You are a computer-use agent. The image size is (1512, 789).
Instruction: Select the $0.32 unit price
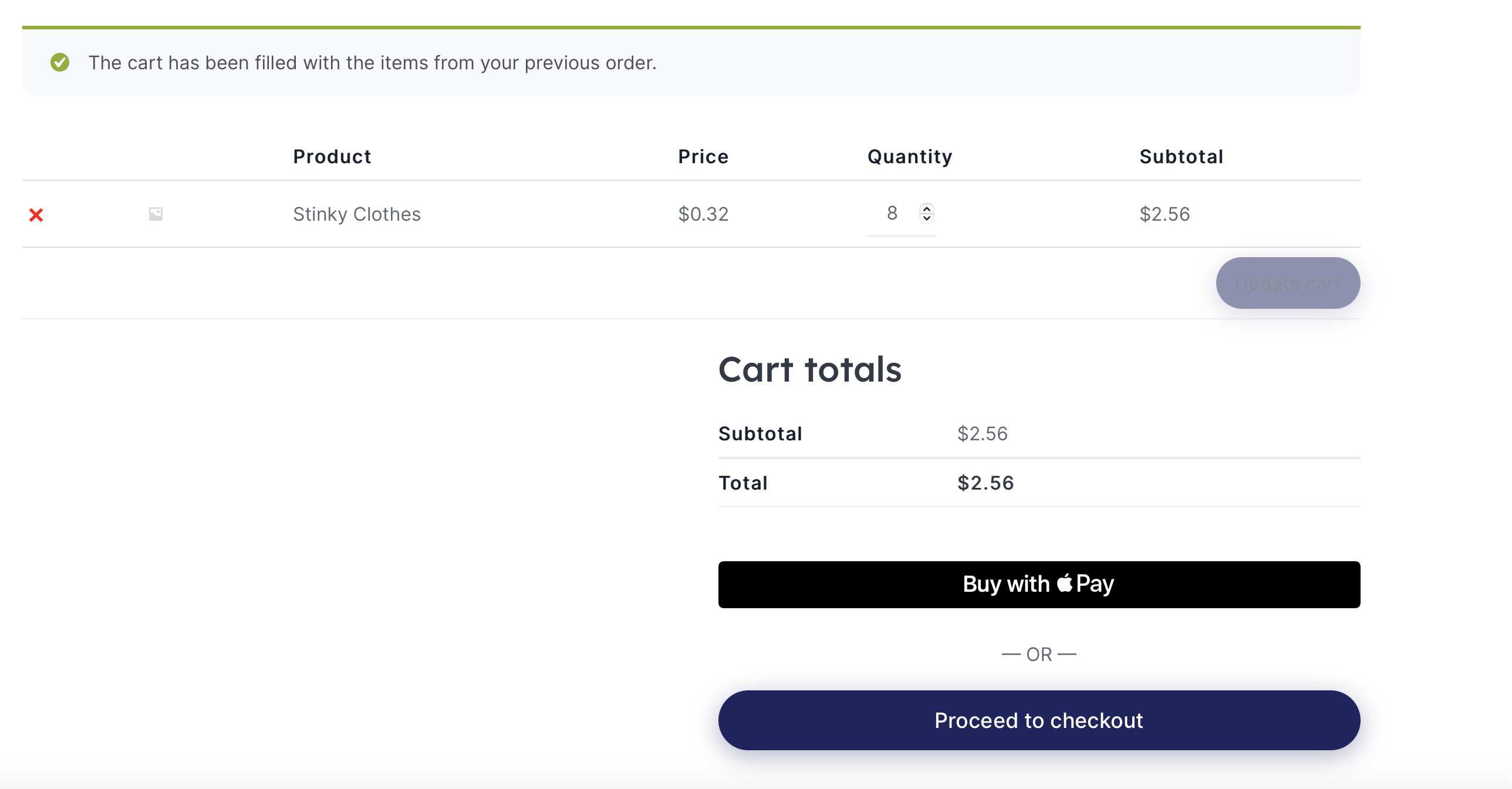703,214
